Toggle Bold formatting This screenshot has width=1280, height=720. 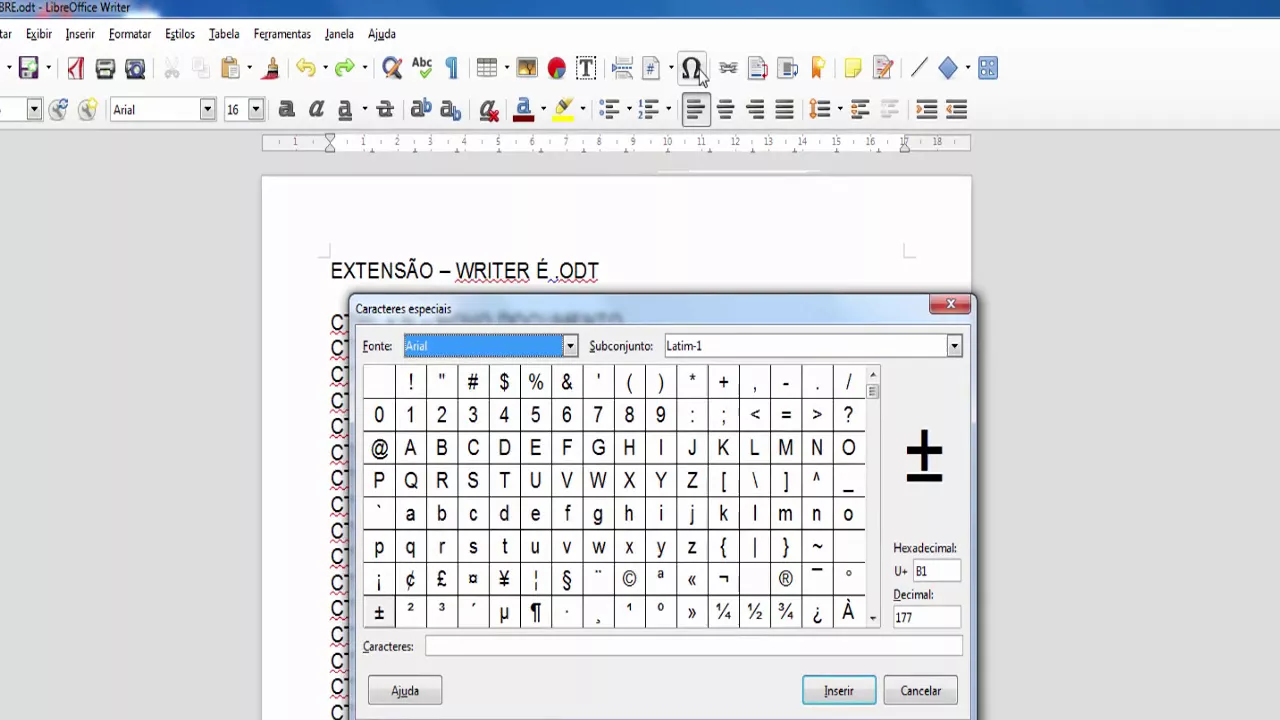[x=286, y=109]
